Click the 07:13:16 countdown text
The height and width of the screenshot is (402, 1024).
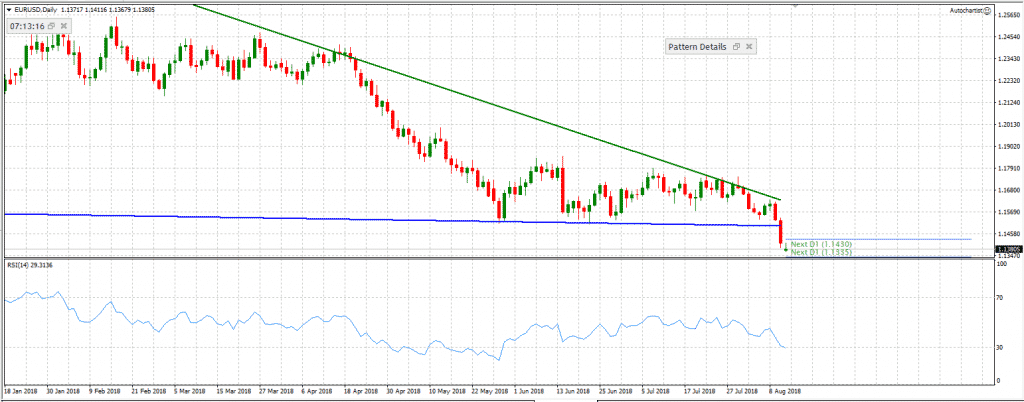click(x=27, y=26)
